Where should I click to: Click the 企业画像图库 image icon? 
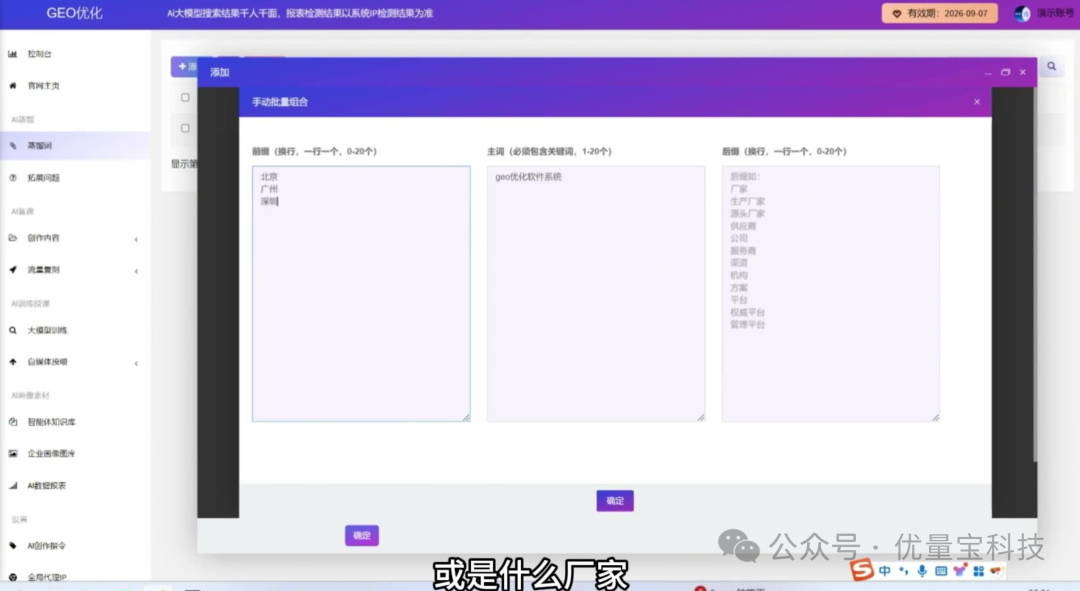pyautogui.click(x=13, y=454)
